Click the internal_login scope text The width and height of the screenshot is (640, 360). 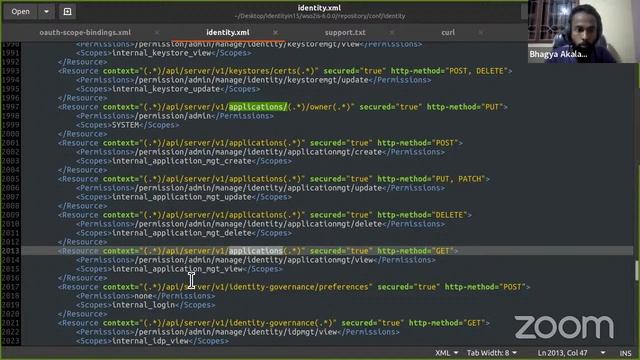click(143, 305)
